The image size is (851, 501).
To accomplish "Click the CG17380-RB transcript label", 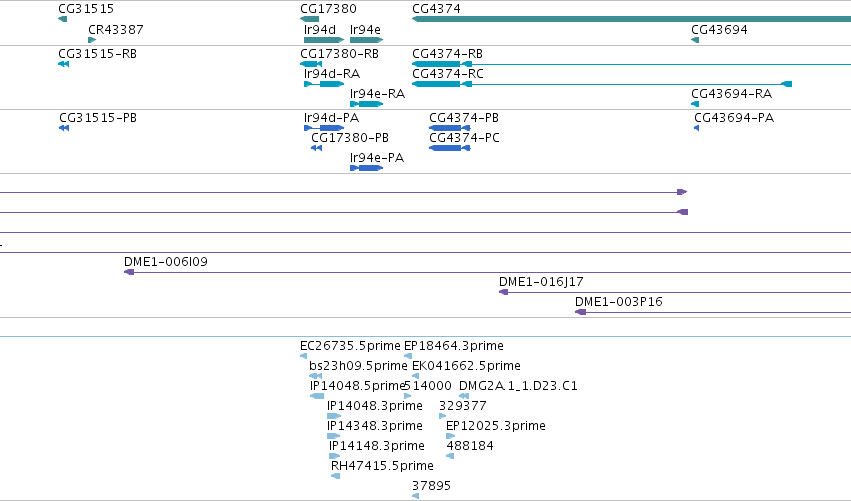I will point(340,54).
